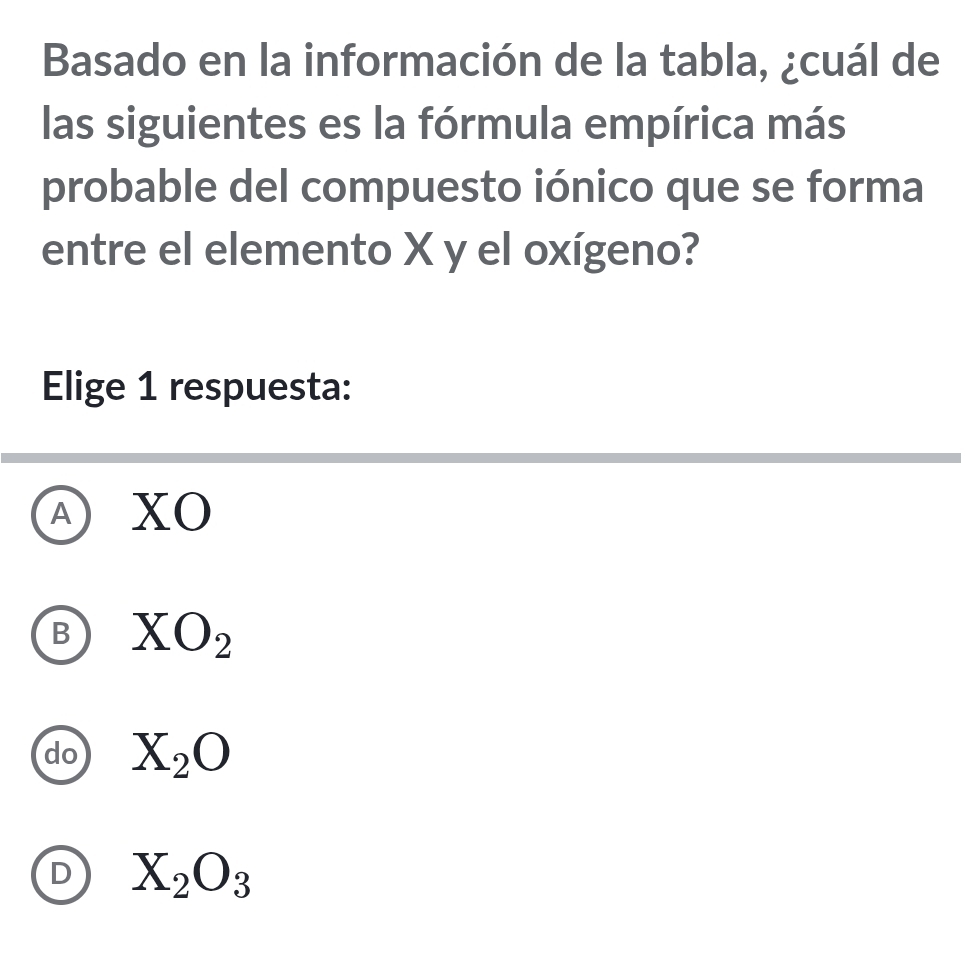Choose the X₂O₃ answer option
This screenshot has height=958, width=965.
pos(190,875)
